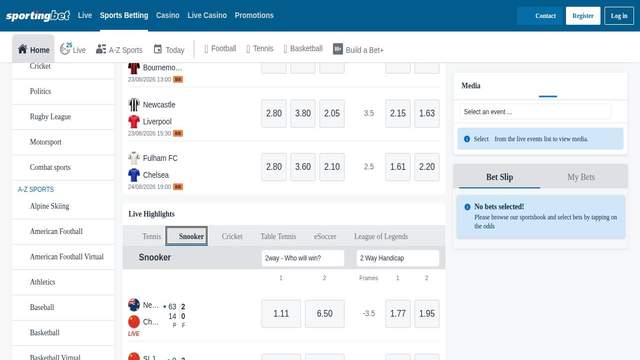Screen dimensions: 640x360
Task: Click the Build a Bet+ icon
Action: (338, 49)
